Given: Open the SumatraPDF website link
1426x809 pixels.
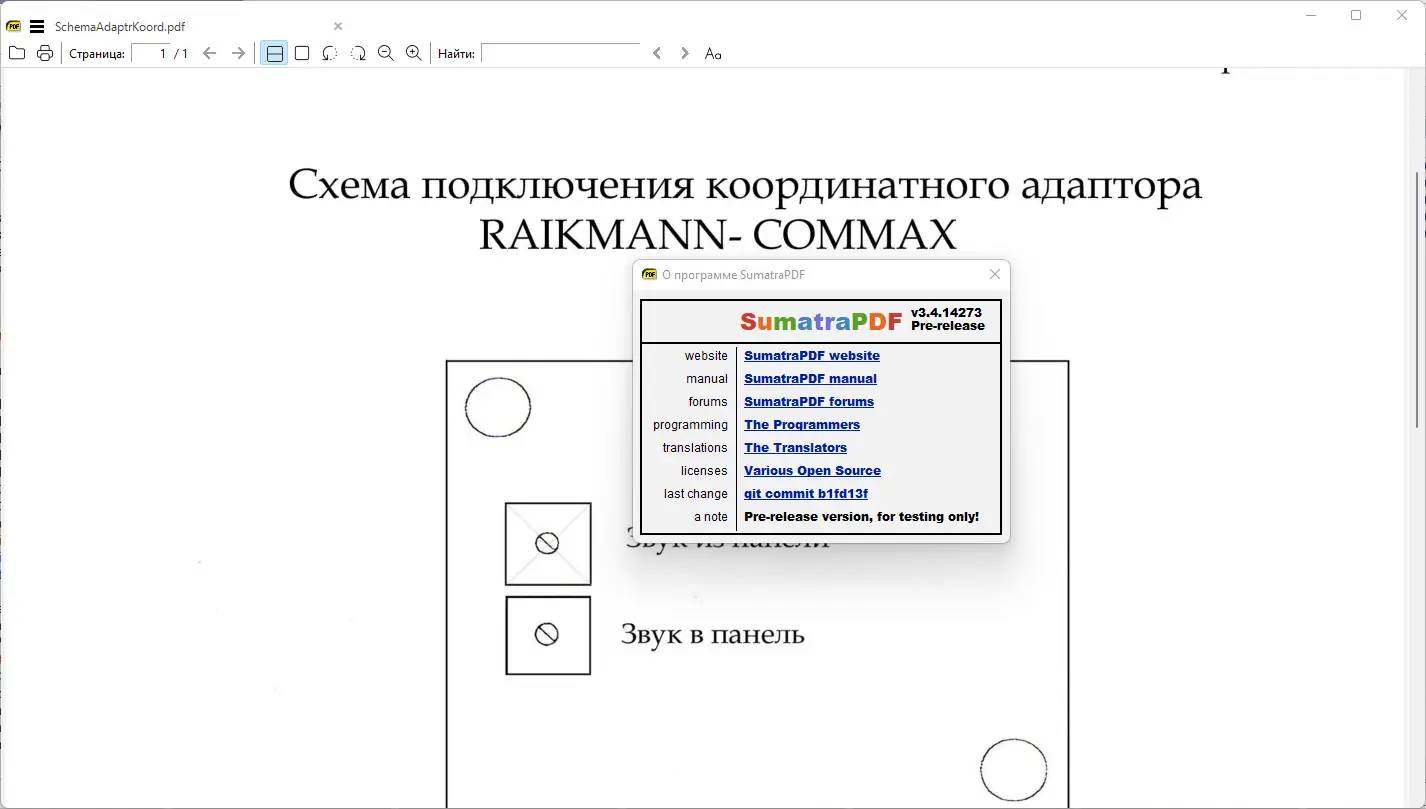Looking at the screenshot, I should click(812, 355).
